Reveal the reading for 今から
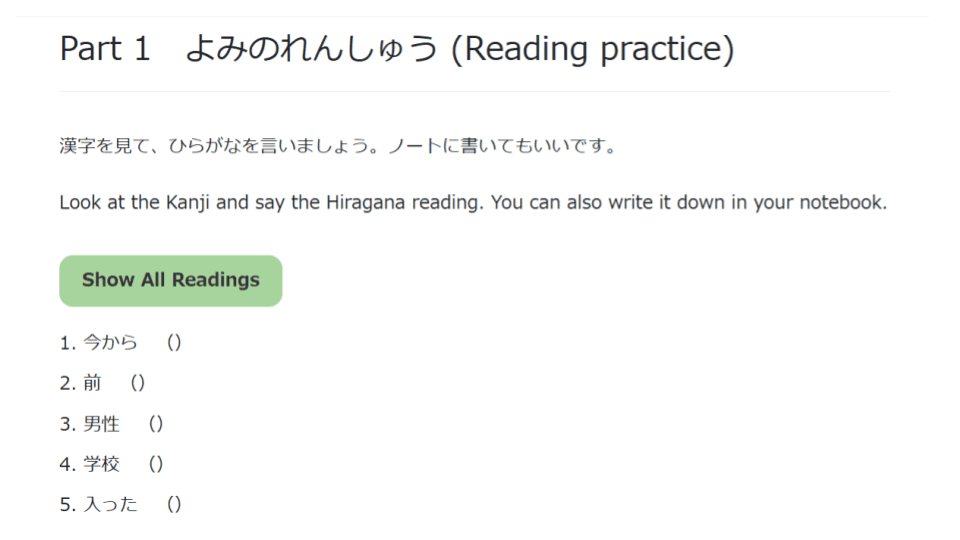Viewport: 960px width, 540px height. 173,343
